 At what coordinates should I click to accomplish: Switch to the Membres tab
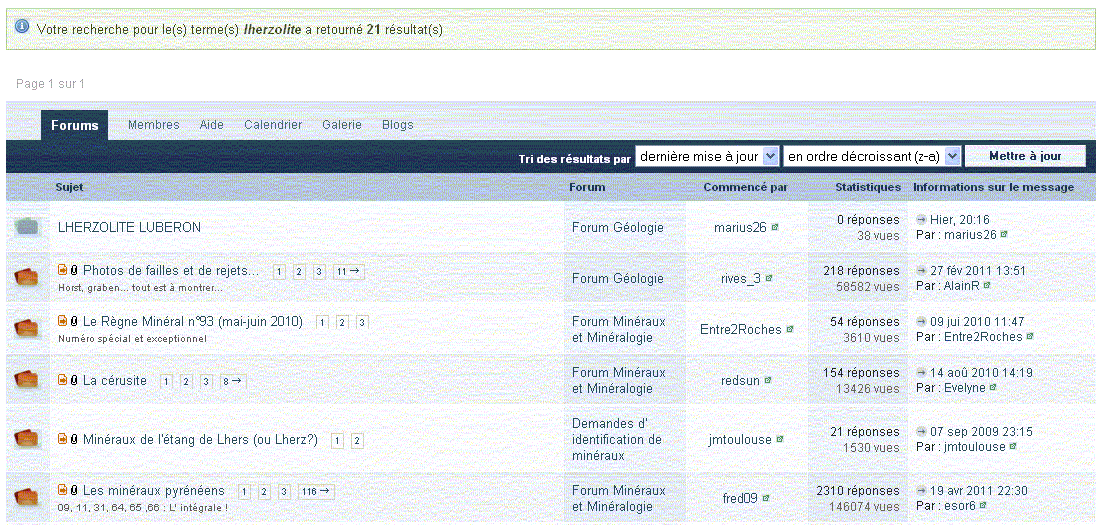(x=153, y=125)
